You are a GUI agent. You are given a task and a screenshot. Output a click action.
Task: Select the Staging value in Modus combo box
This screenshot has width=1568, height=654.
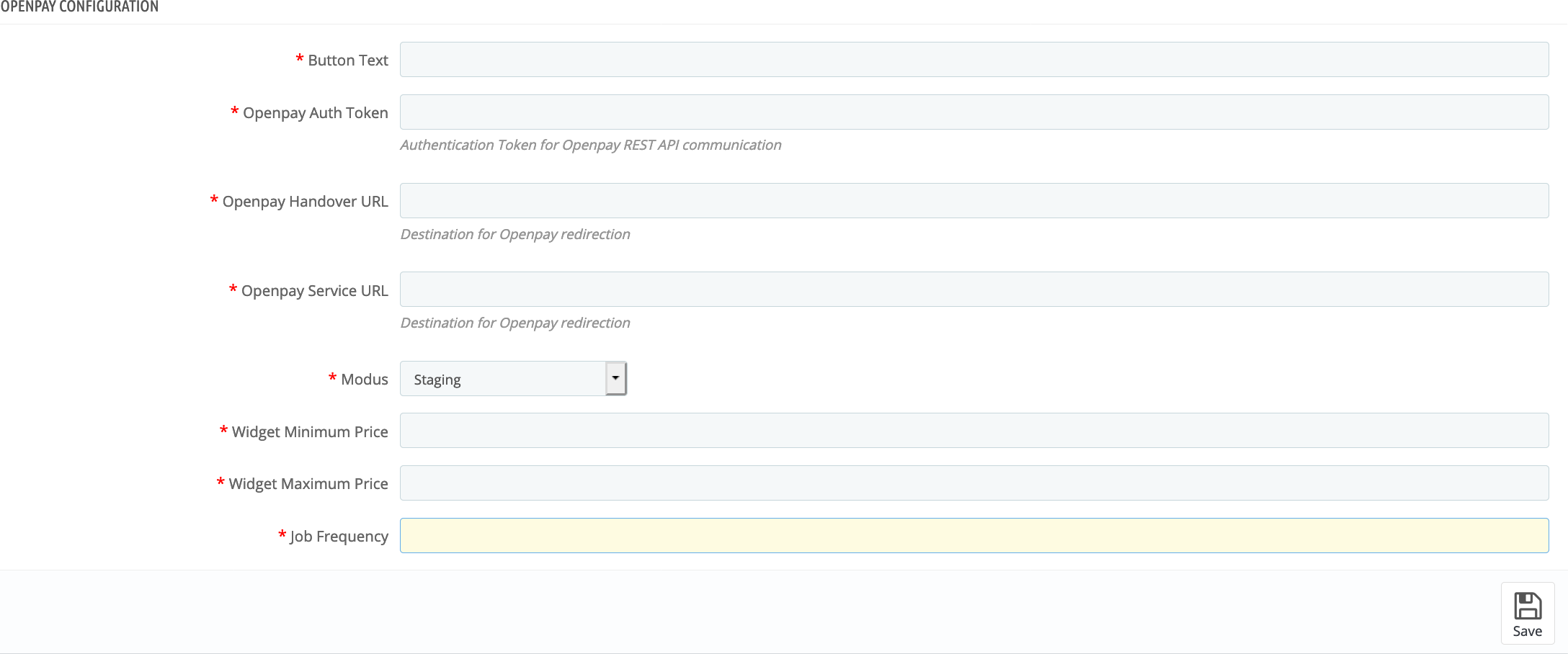pyautogui.click(x=503, y=379)
